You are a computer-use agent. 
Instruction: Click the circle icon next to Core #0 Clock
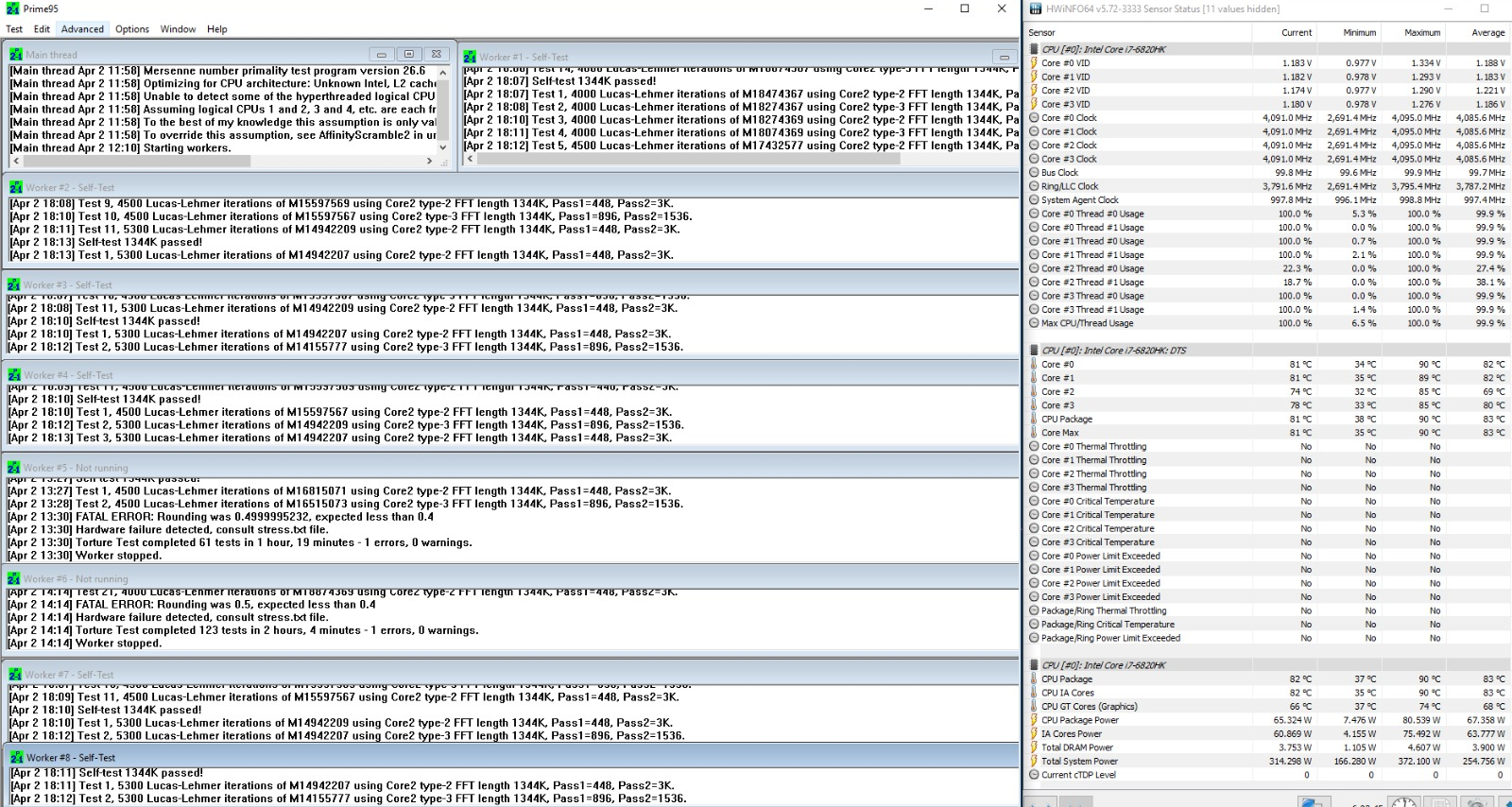click(1034, 118)
